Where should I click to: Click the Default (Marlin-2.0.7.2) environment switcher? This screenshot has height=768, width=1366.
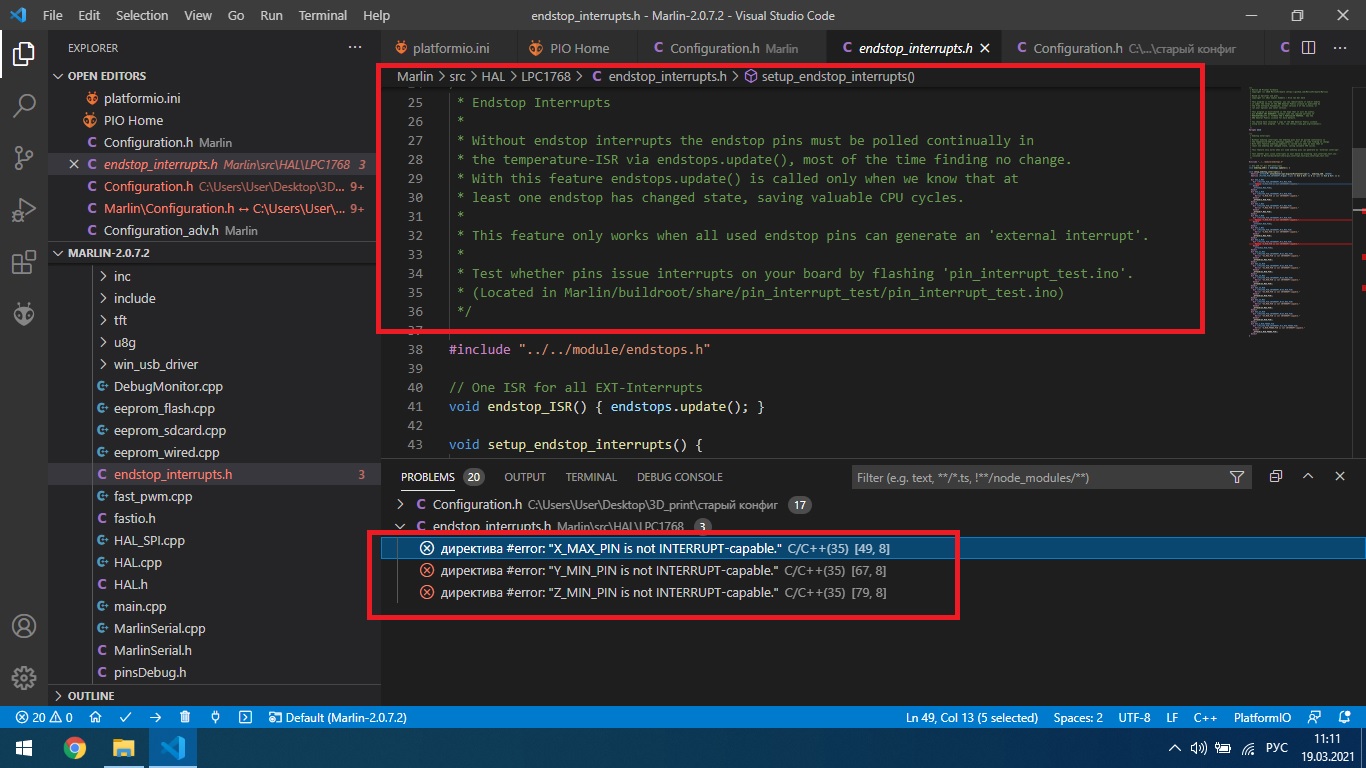[338, 717]
